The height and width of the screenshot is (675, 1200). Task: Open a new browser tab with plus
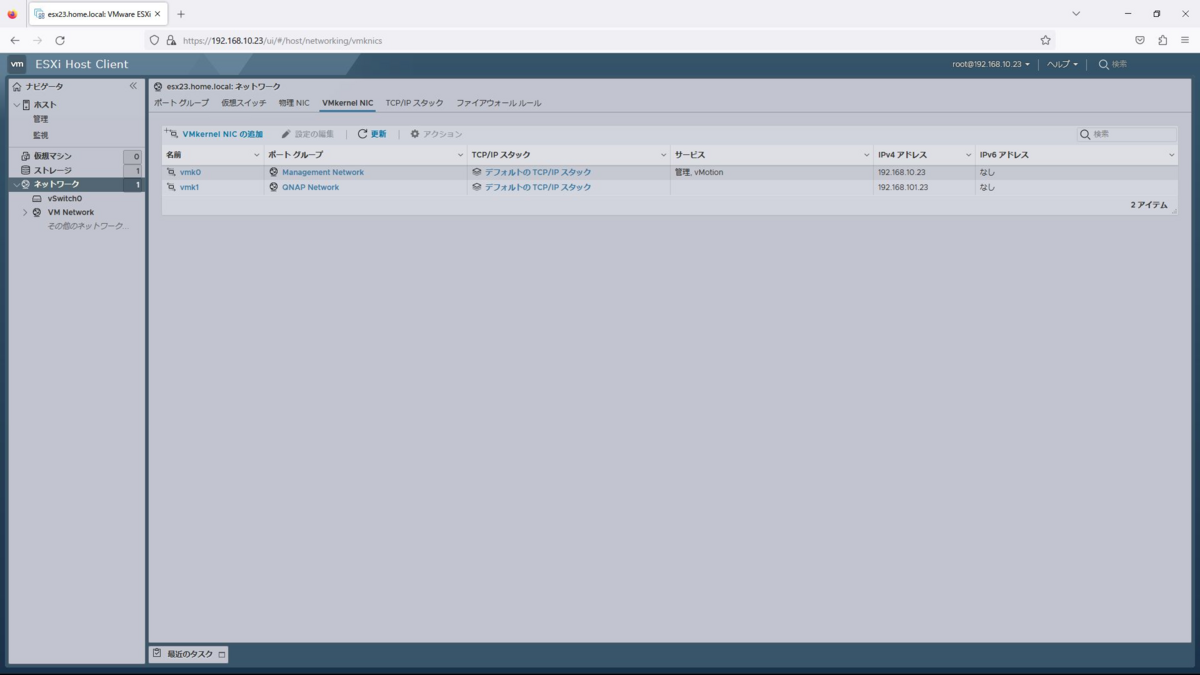tap(181, 14)
